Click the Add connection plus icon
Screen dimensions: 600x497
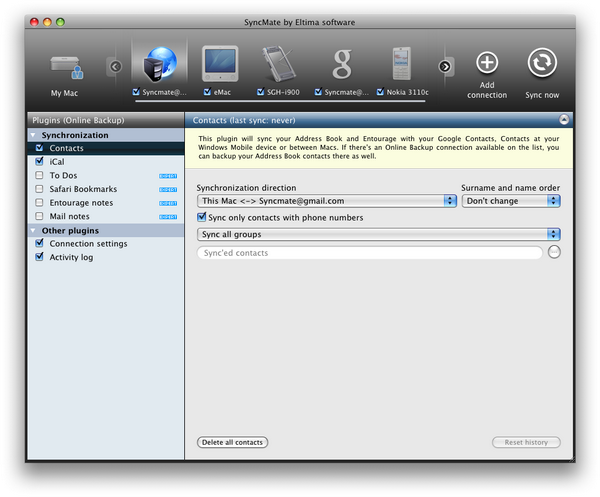point(487,62)
